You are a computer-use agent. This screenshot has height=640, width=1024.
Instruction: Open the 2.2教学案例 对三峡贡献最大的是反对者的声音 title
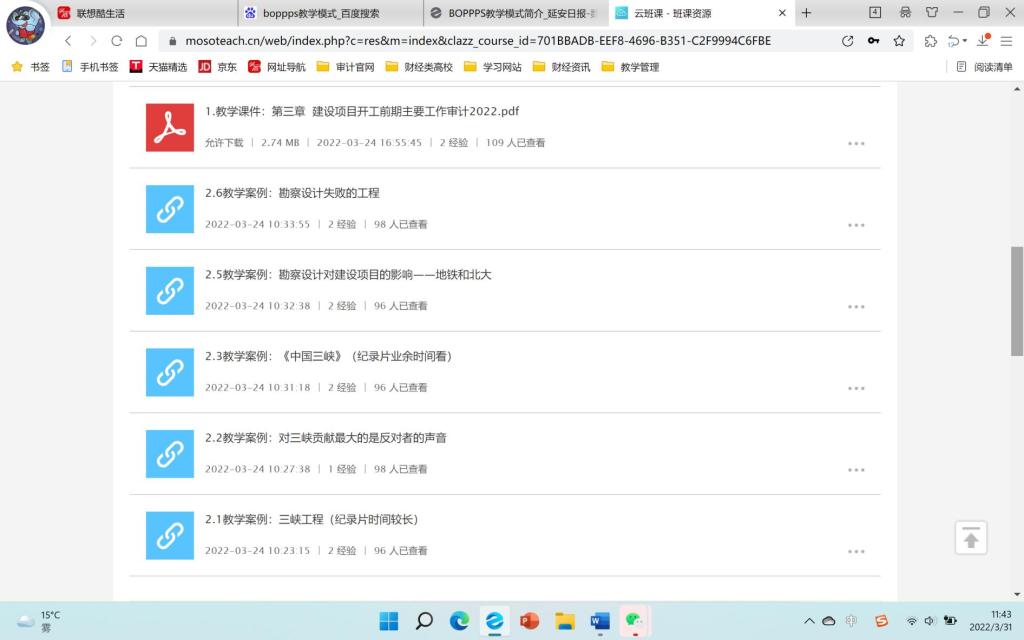(326, 437)
